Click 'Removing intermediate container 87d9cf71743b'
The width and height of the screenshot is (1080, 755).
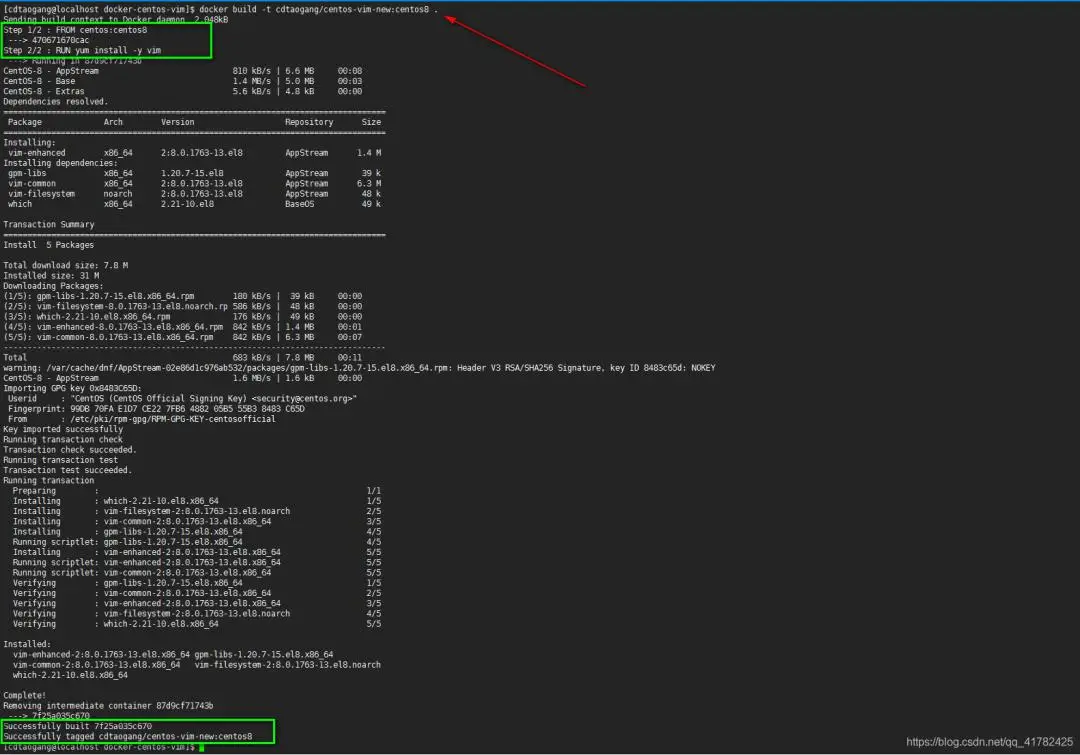click(x=108, y=706)
